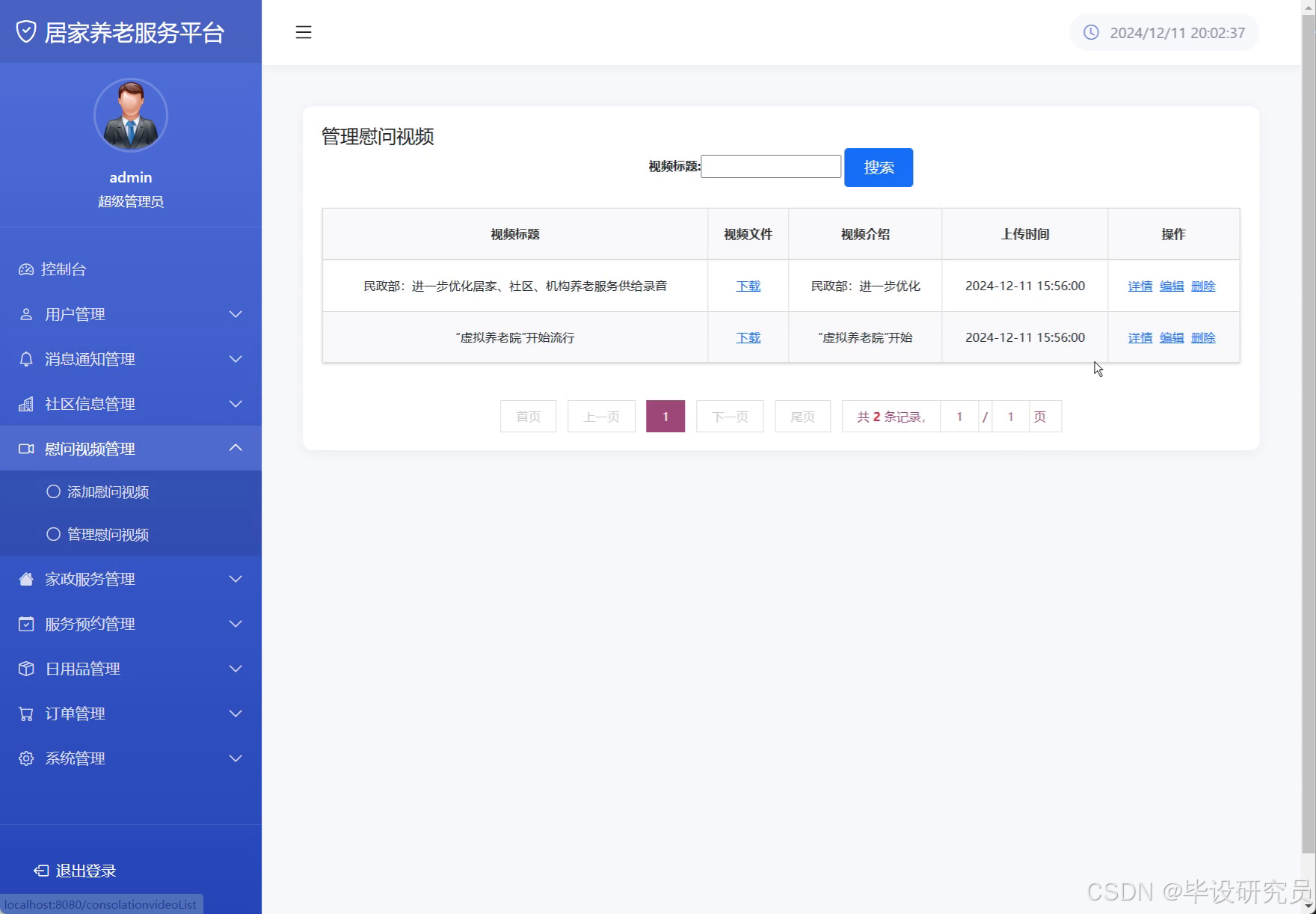
Task: Click the 家政服务管理 house icon
Action: point(26,579)
